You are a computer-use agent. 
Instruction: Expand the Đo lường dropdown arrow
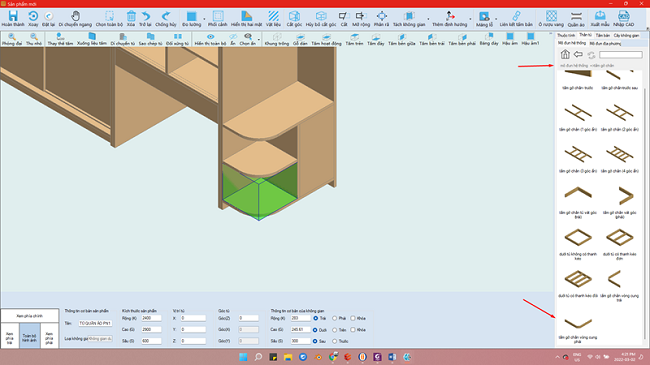pyautogui.click(x=204, y=19)
